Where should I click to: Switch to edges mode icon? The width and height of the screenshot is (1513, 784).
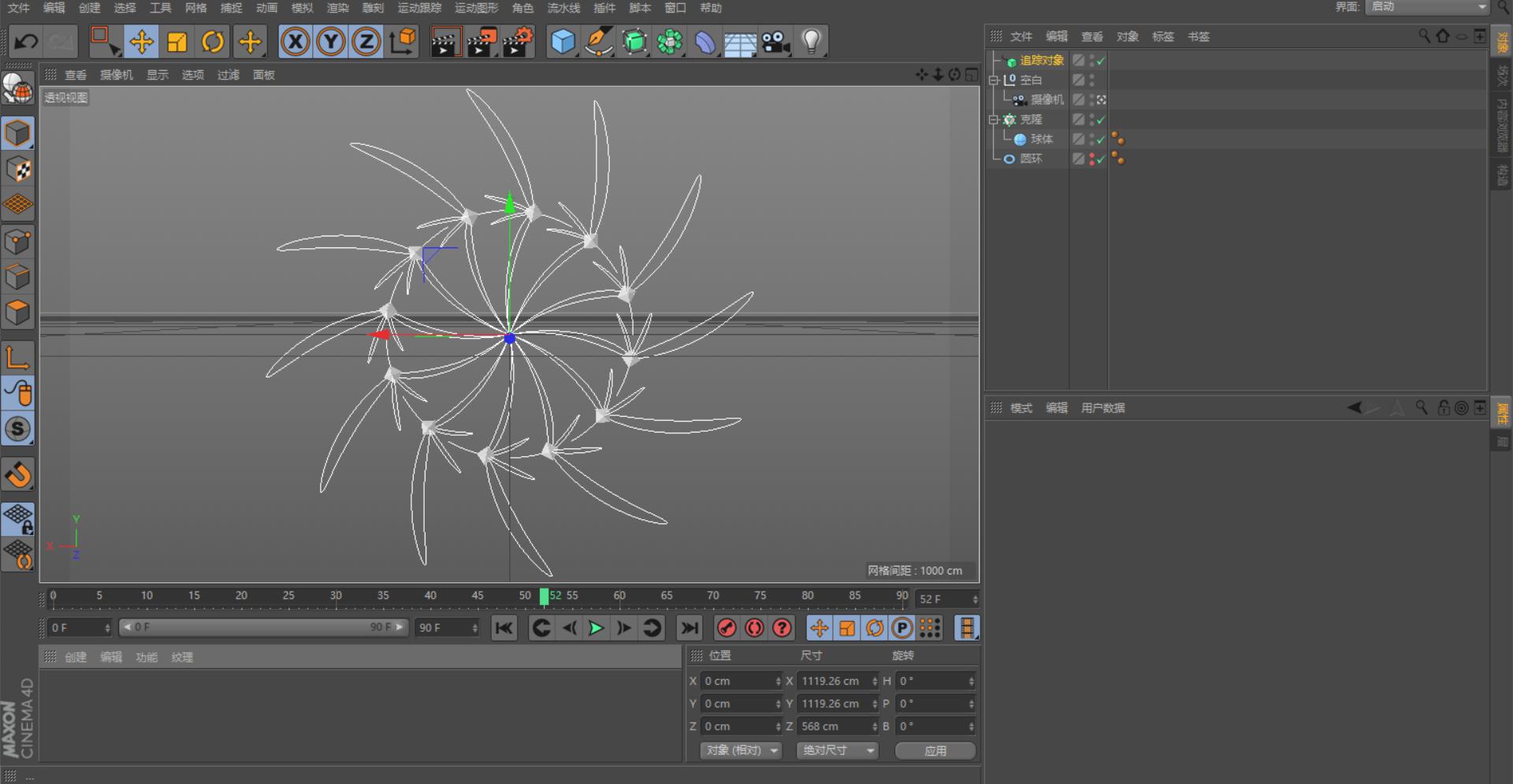pos(17,277)
